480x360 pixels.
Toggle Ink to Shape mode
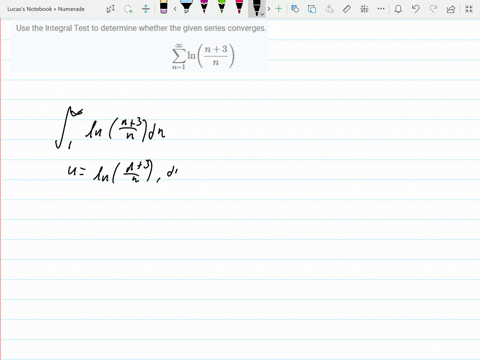(295, 9)
